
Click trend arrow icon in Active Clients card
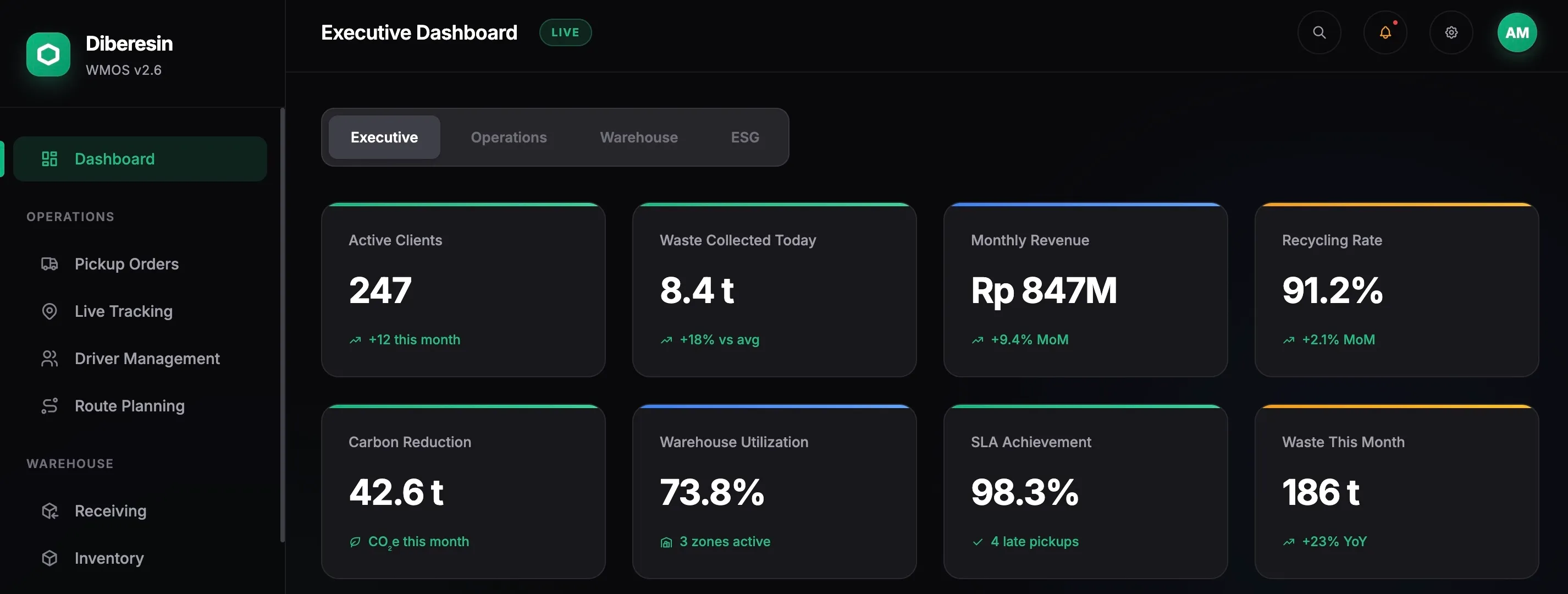tap(356, 340)
